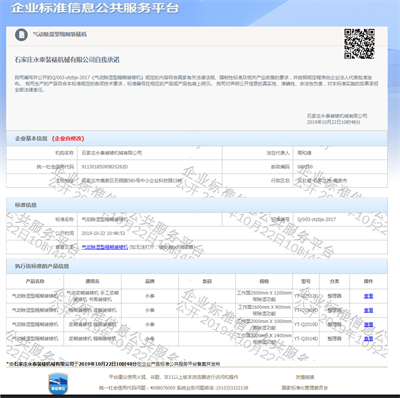Click the 操作 column header
Image resolution: width=400 pixels, height=398 pixels.
tap(368, 281)
